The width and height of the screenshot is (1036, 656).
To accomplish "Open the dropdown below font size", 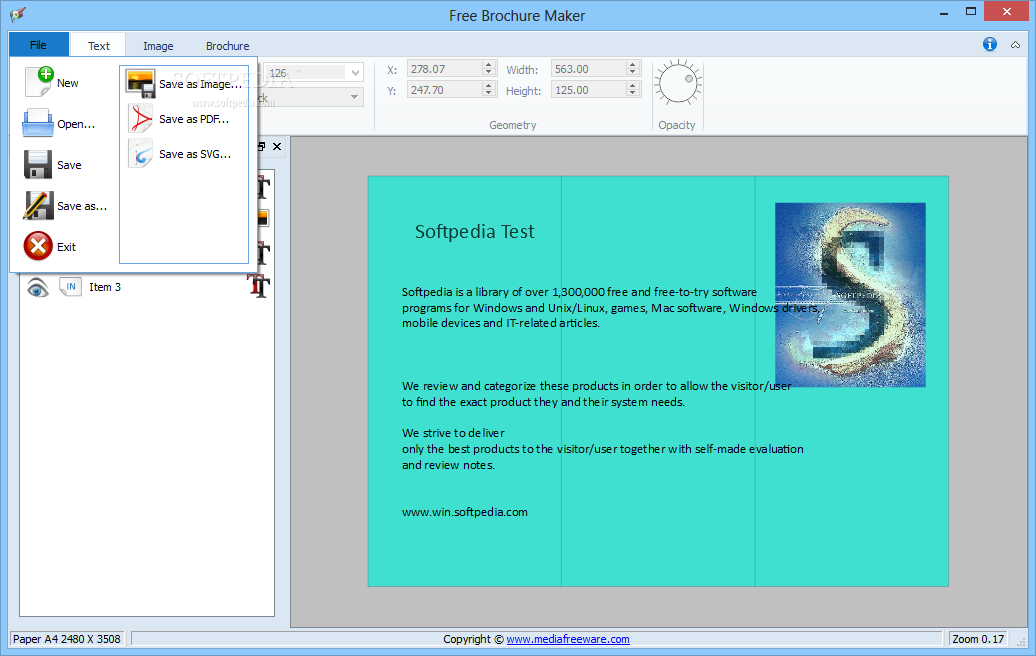I will point(355,98).
